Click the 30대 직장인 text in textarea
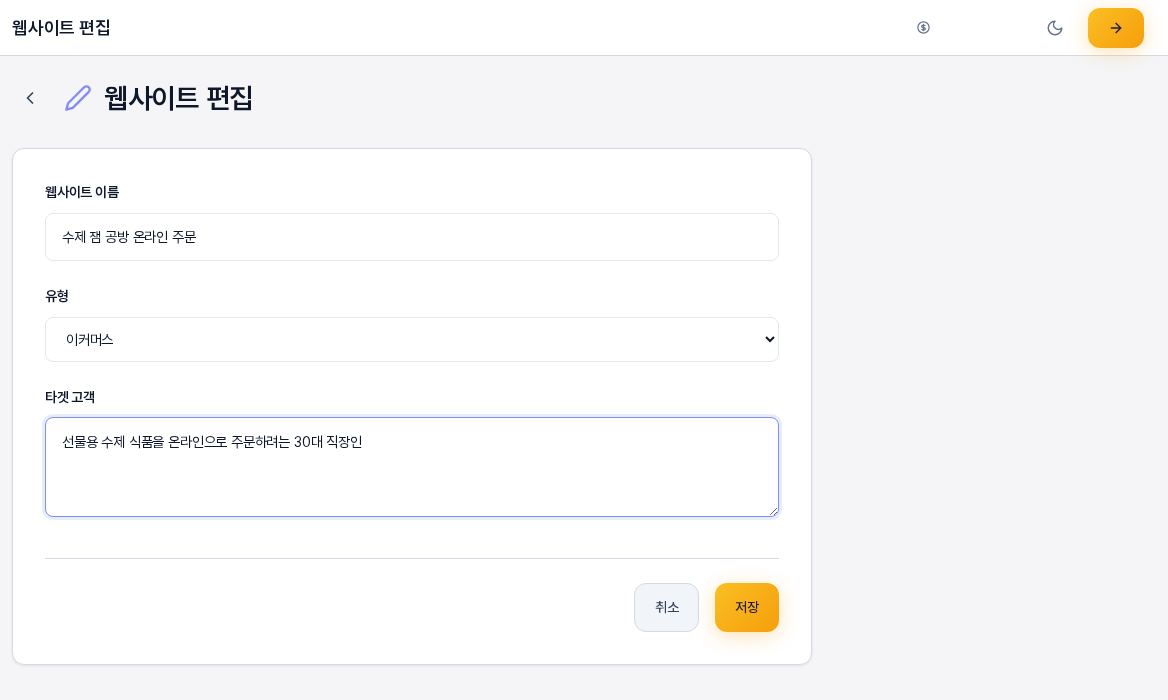The width and height of the screenshot is (1168, 700). tap(328, 442)
